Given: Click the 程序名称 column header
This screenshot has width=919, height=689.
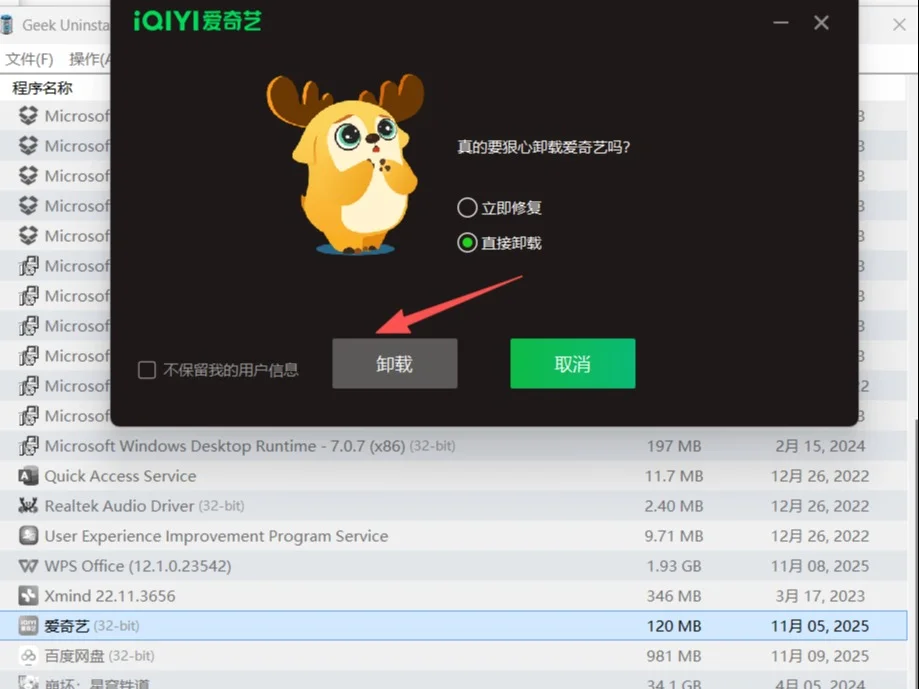Looking at the screenshot, I should pos(40,87).
